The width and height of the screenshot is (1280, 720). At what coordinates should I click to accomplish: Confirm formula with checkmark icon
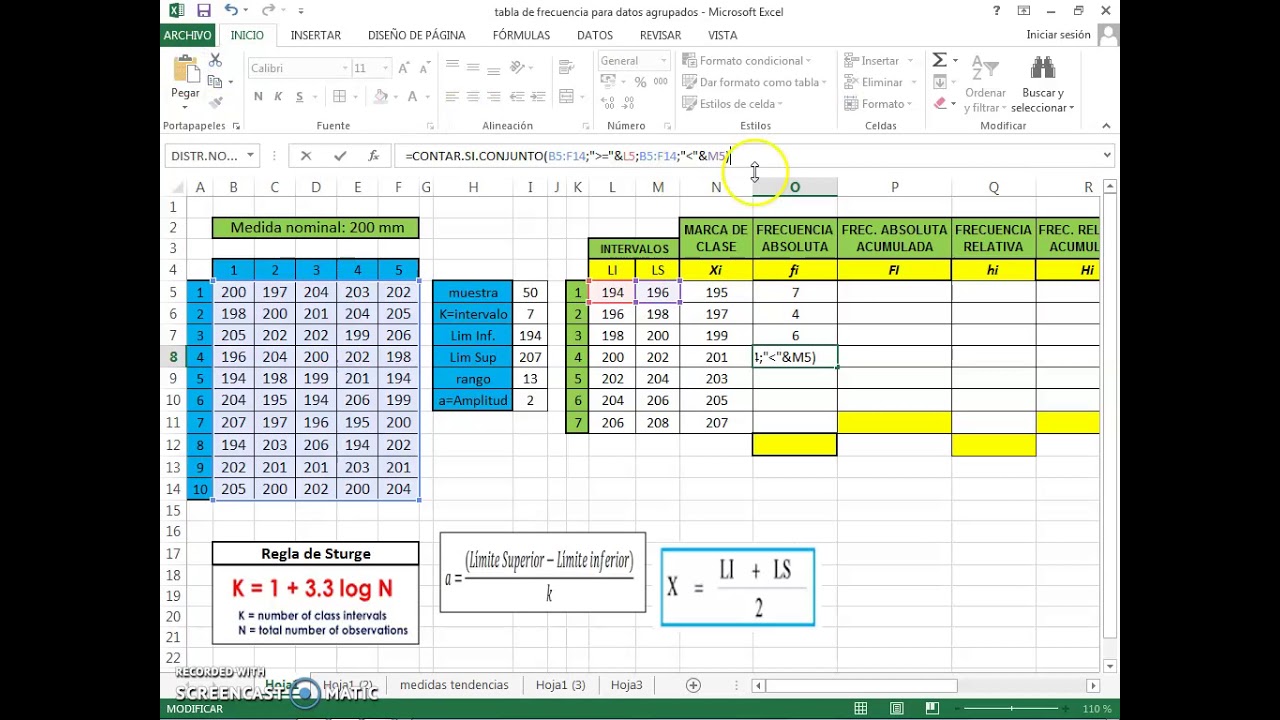tap(340, 155)
